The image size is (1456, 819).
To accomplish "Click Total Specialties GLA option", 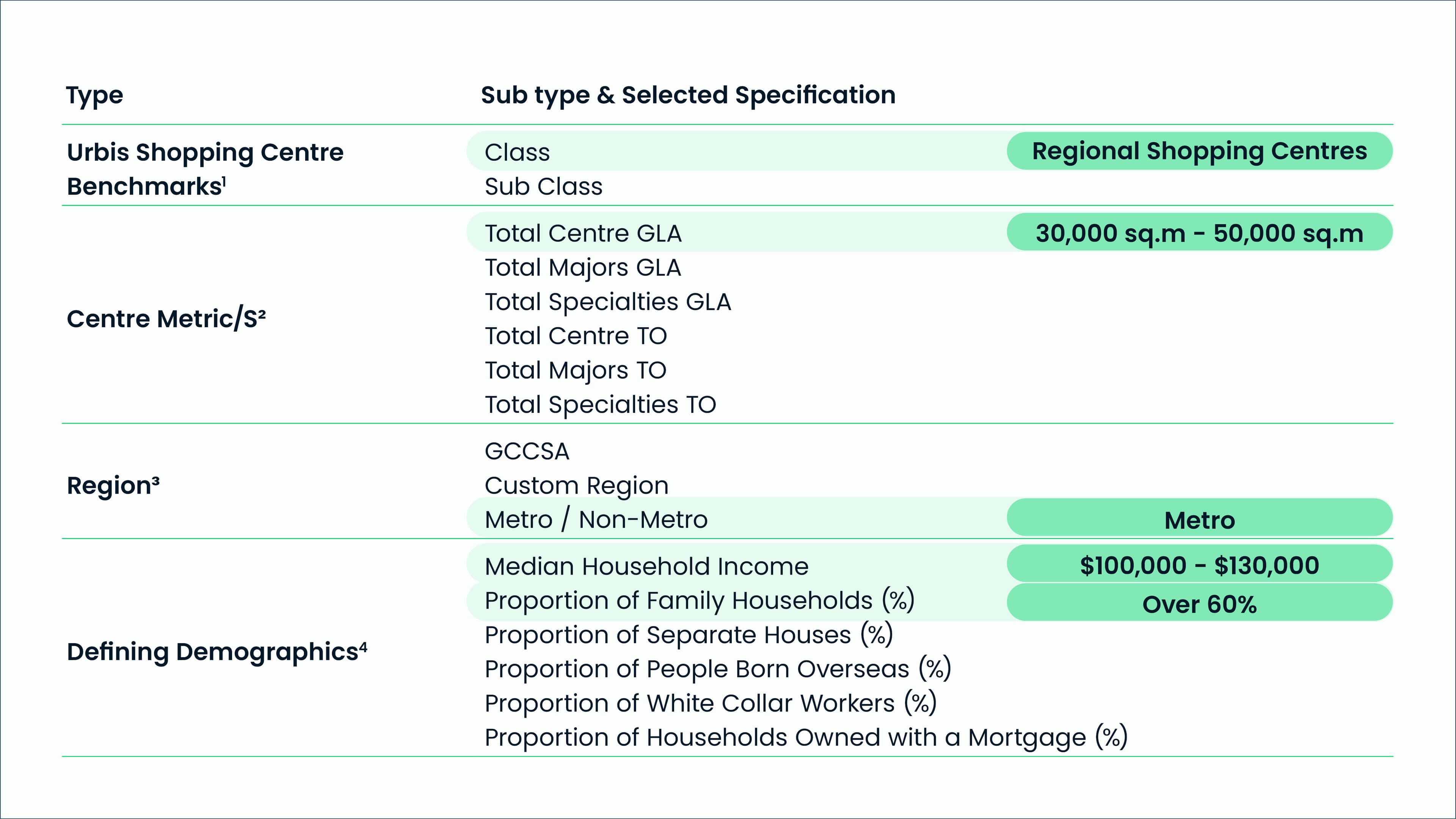I will click(x=607, y=301).
